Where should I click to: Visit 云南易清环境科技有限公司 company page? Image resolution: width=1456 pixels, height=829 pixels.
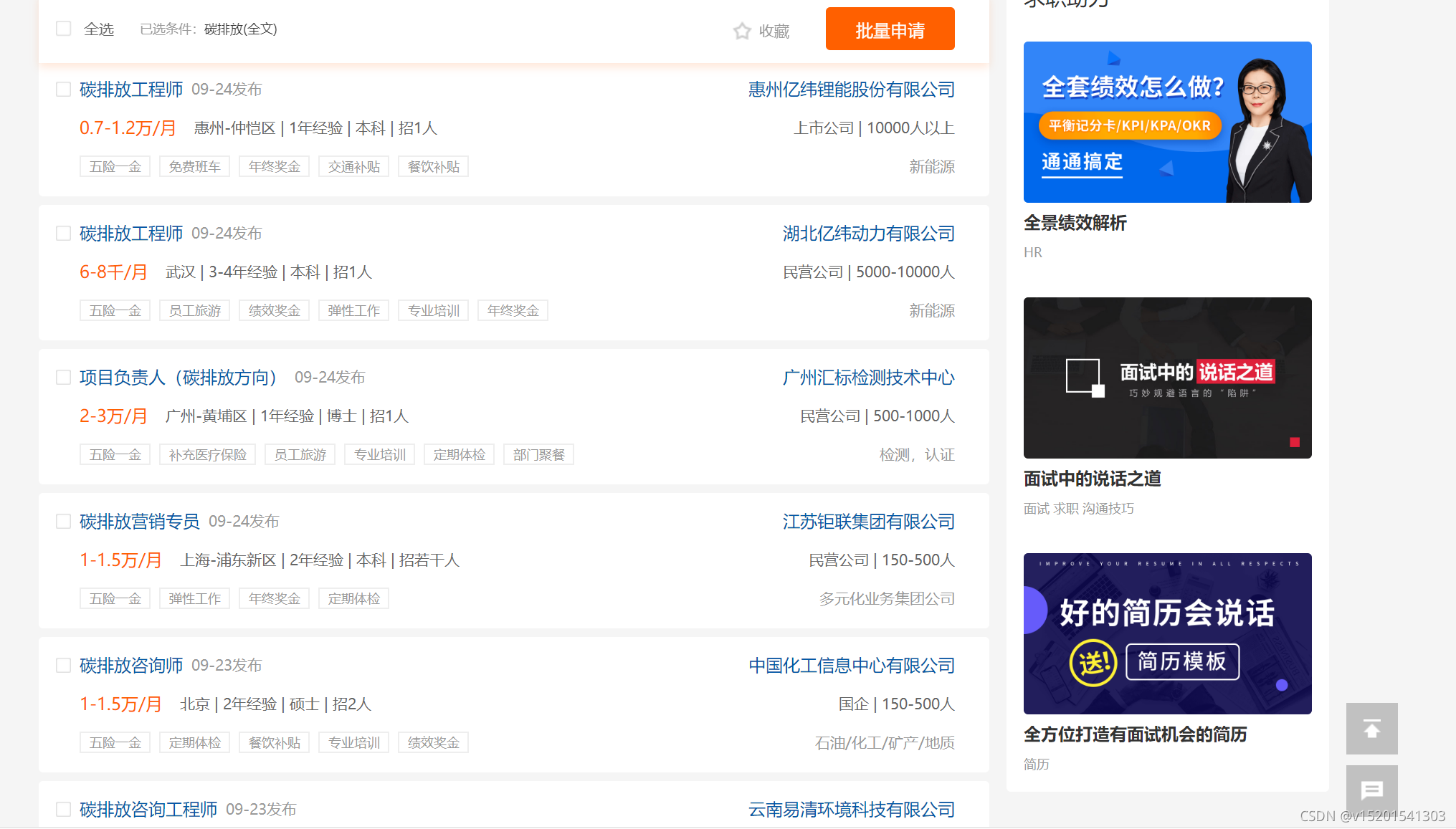pos(852,809)
